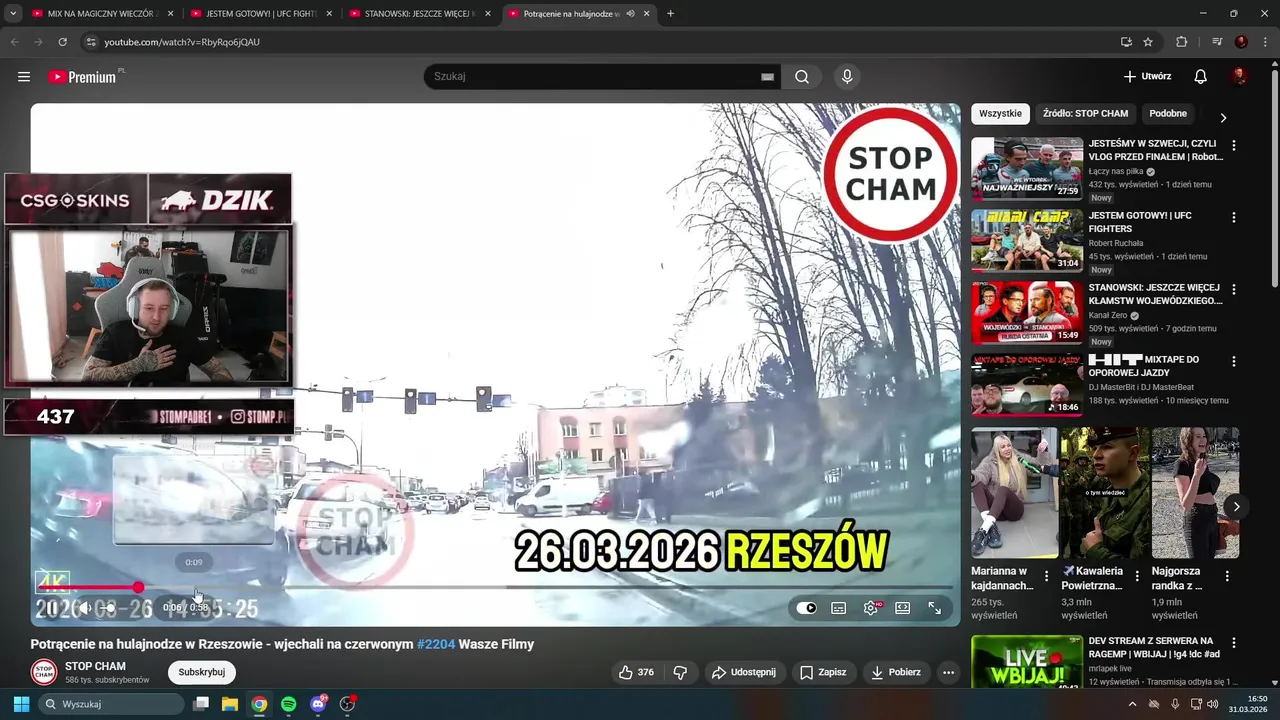The width and height of the screenshot is (1280, 720).
Task: Click the Utwórz create button
Action: pos(1146,77)
